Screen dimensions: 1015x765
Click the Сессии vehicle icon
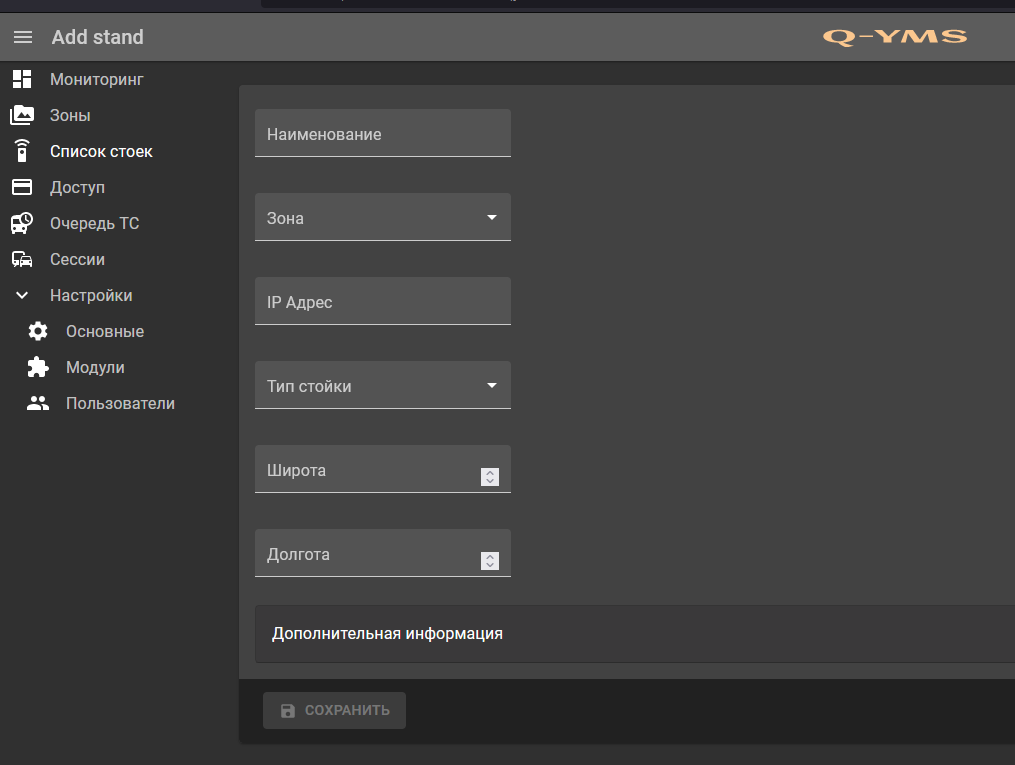click(22, 260)
